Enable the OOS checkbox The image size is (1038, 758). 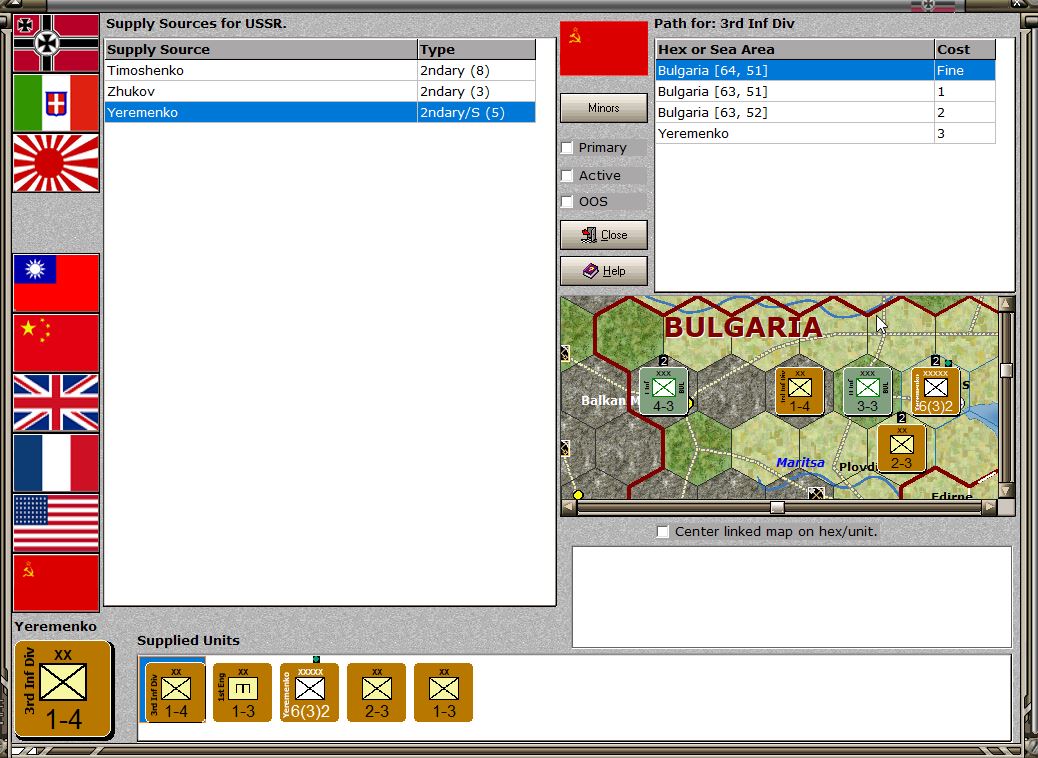[x=567, y=201]
